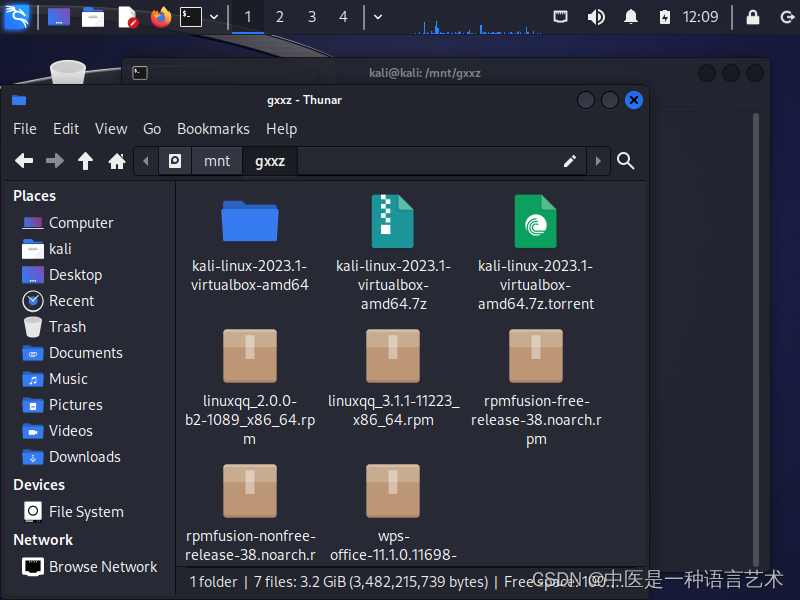Click the volume speaker icon in panel

pos(596,17)
